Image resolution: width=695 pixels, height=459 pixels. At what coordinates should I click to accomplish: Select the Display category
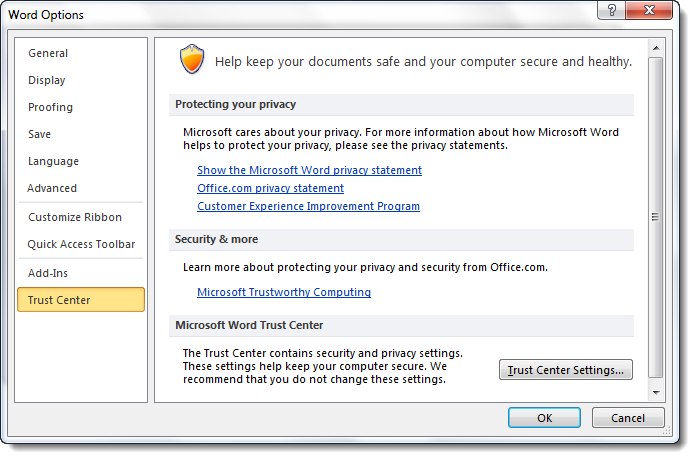point(47,80)
